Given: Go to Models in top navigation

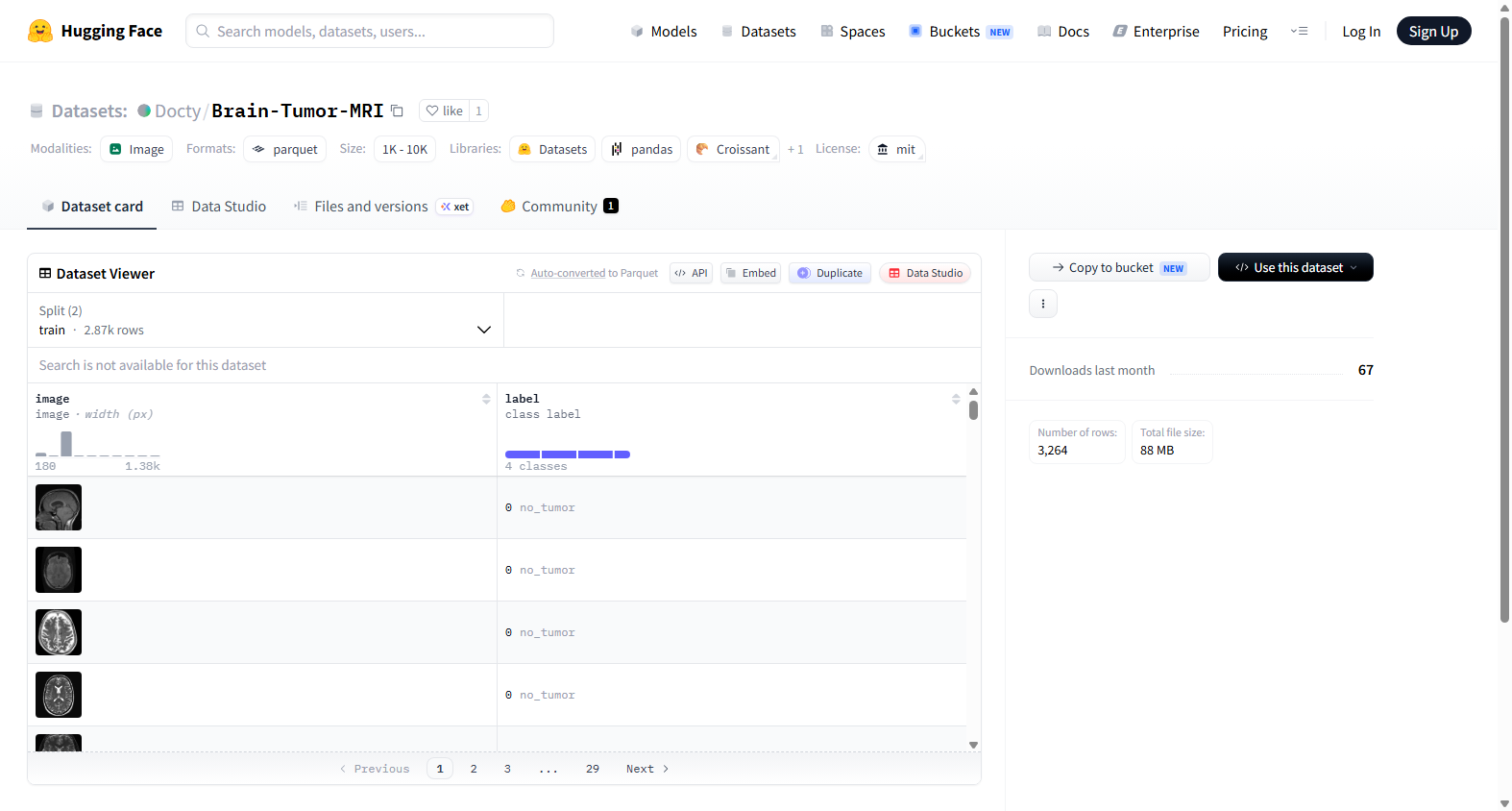Looking at the screenshot, I should 664,31.
